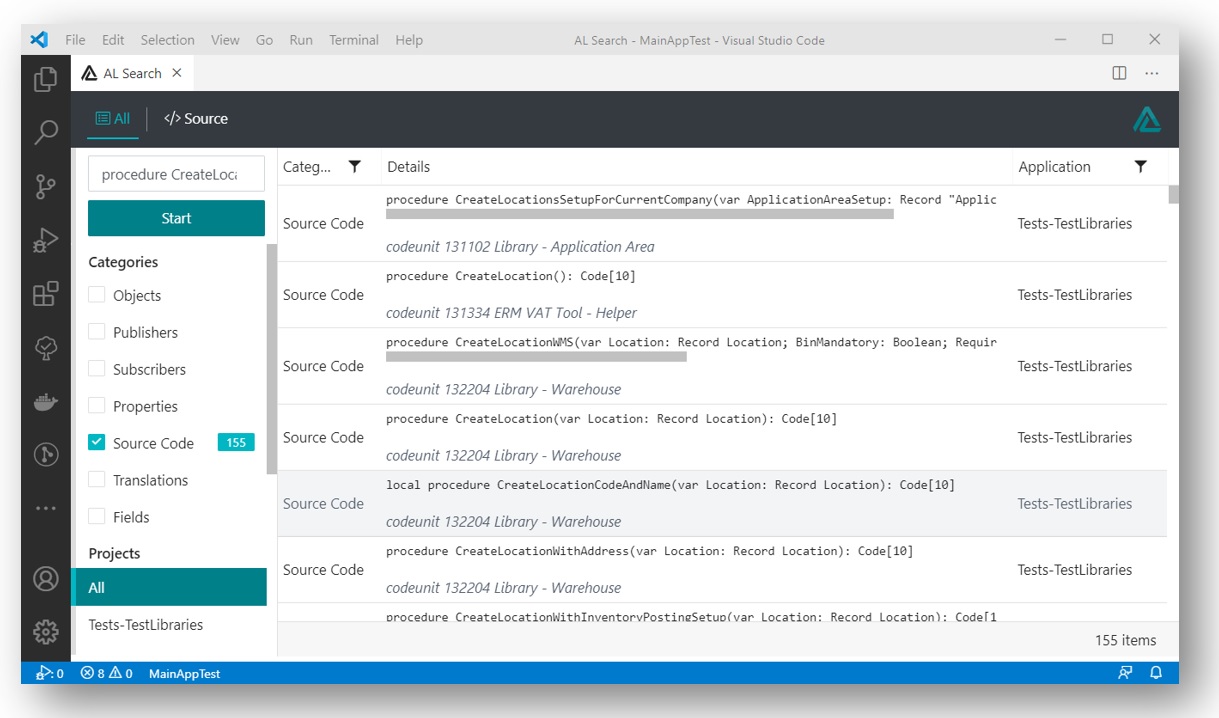Open the Search view magnifier icon

45,132
